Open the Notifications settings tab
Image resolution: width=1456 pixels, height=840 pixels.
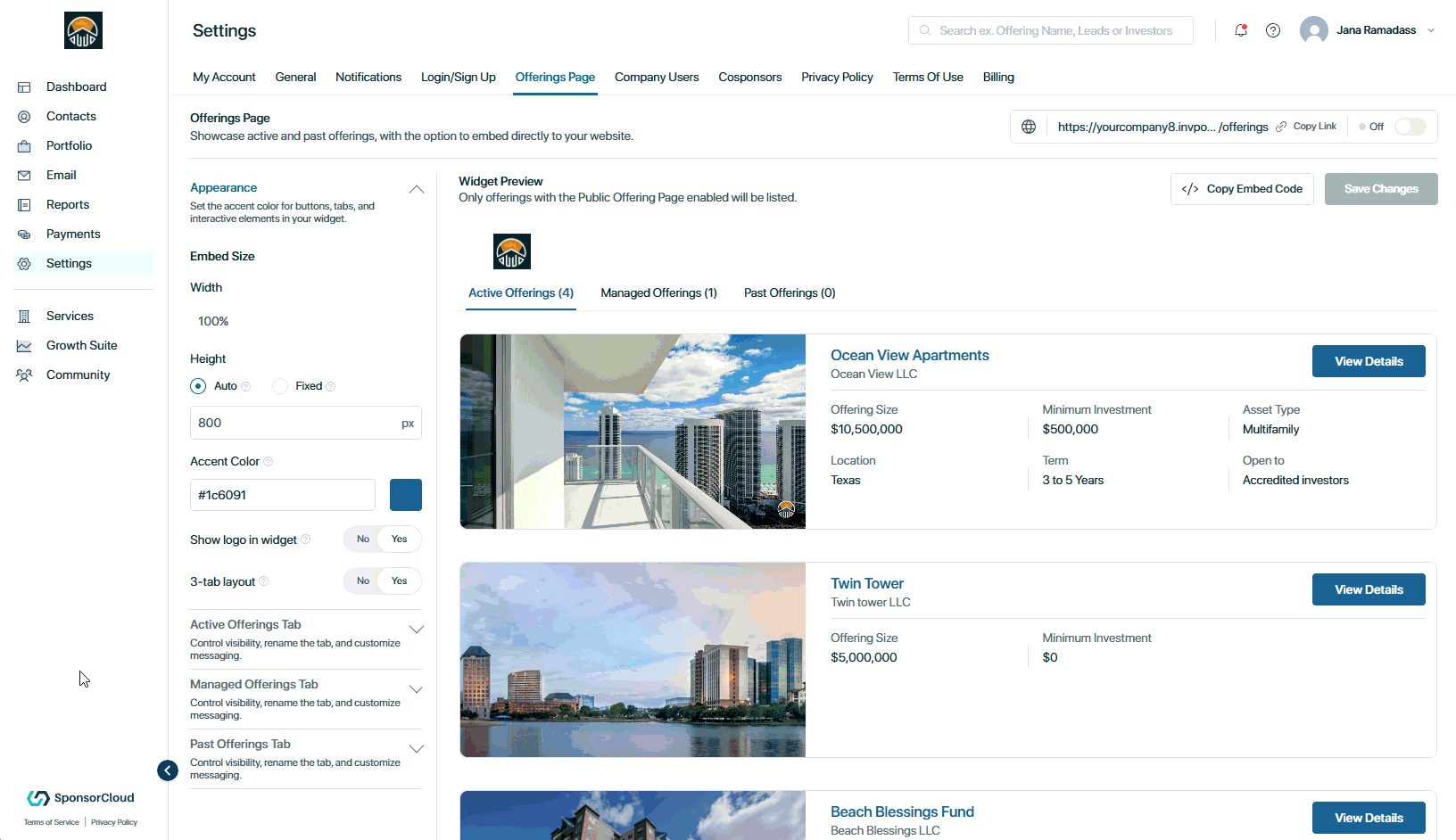coord(368,78)
